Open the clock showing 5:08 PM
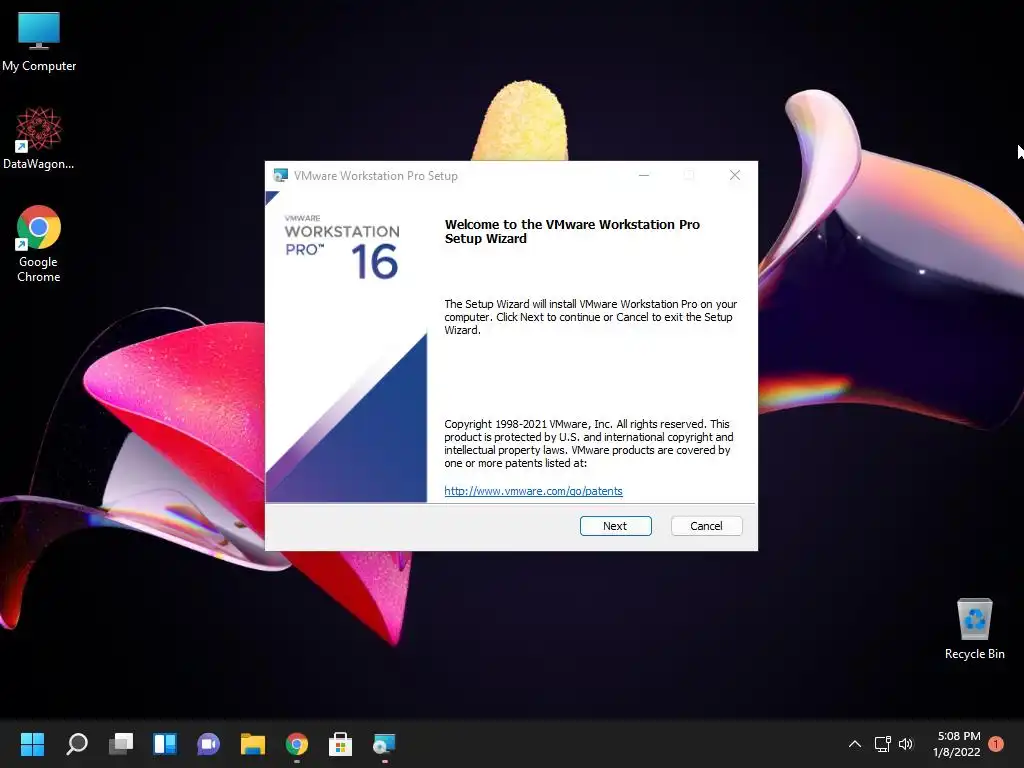This screenshot has height=768, width=1024. click(x=957, y=744)
